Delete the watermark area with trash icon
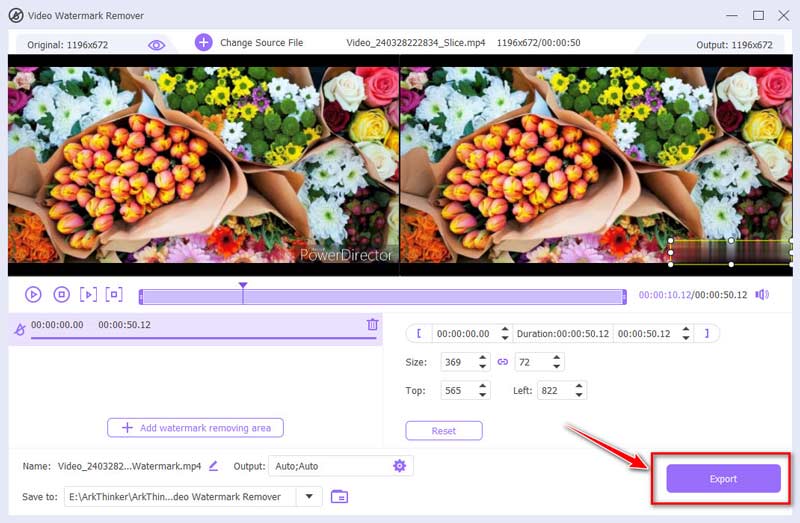 click(x=372, y=324)
